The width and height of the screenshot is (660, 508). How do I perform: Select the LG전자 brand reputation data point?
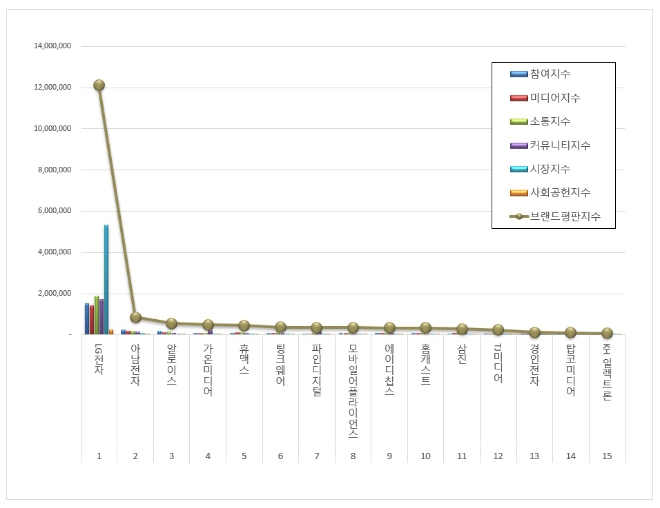[x=99, y=85]
